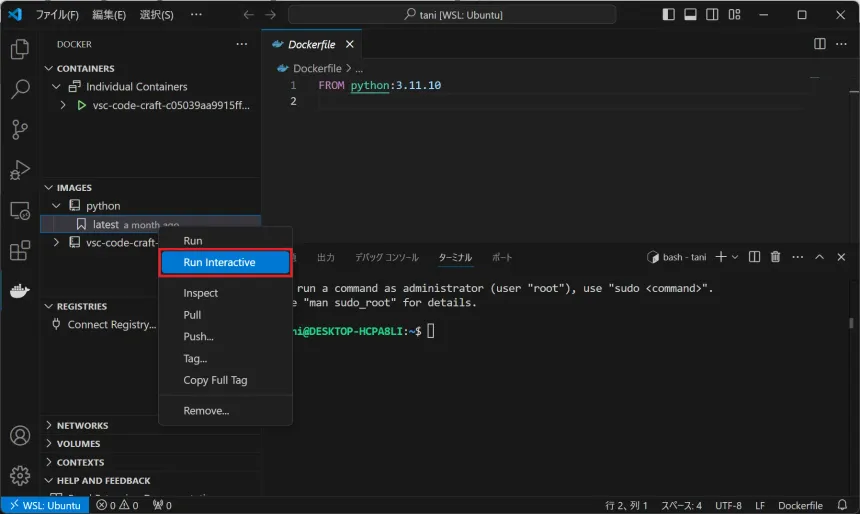Toggle the primary side bar layout button
This screenshot has height=514, width=860.
668,15
